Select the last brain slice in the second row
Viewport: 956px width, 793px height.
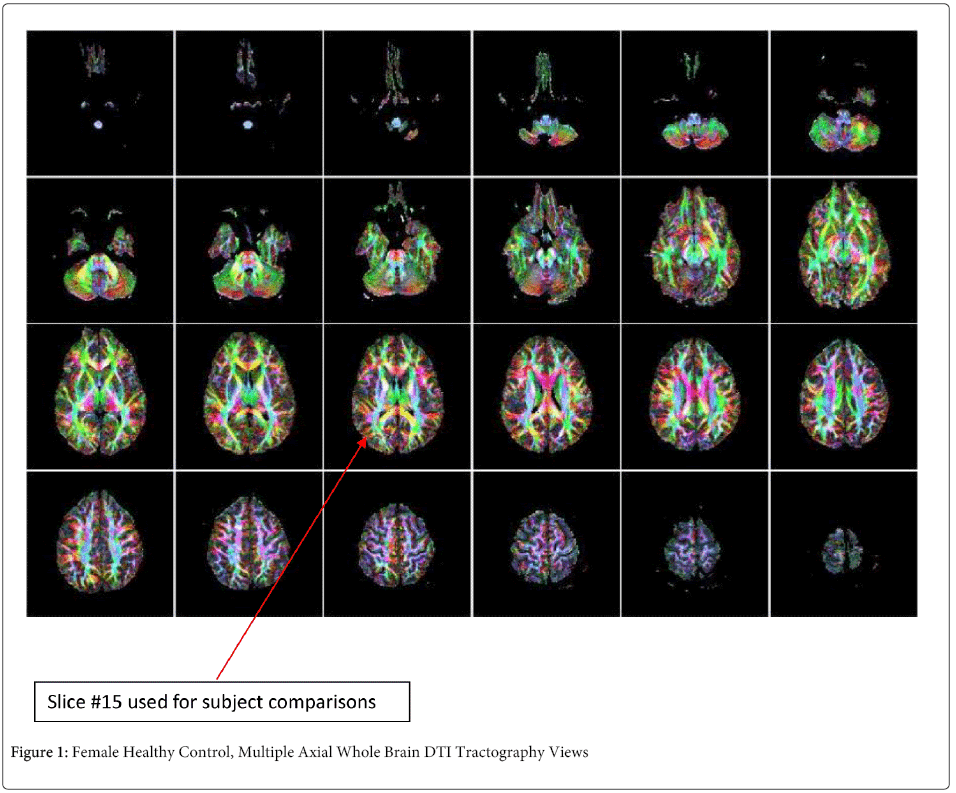[x=843, y=249]
